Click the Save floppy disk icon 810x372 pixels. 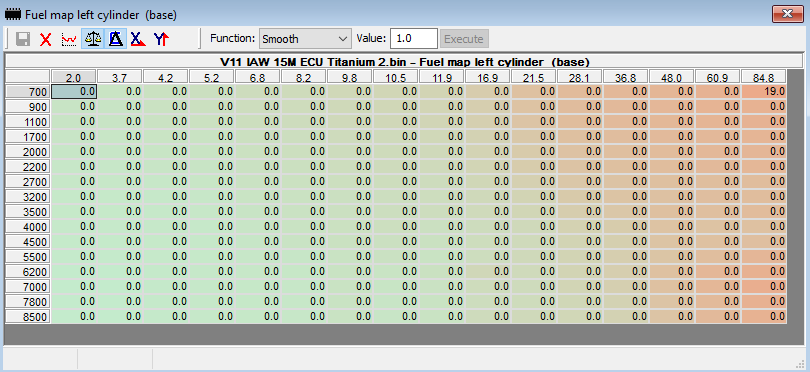pos(23,39)
